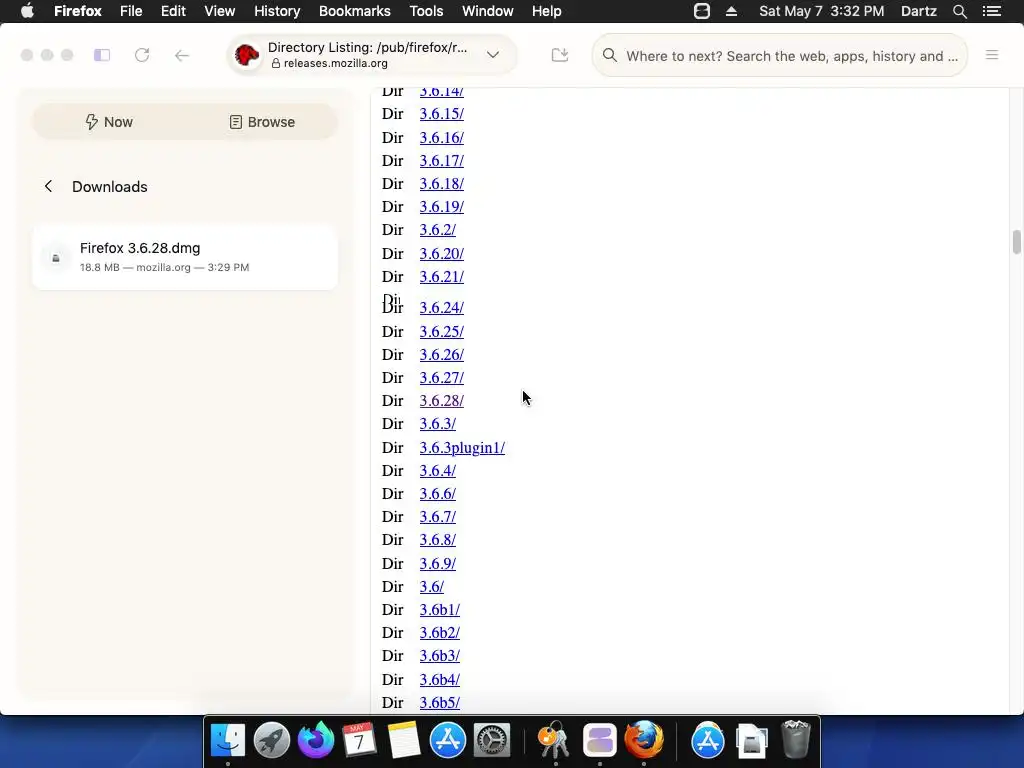Click the magnifier icon in the search field
Viewport: 1024px width, 768px height.
pos(609,56)
